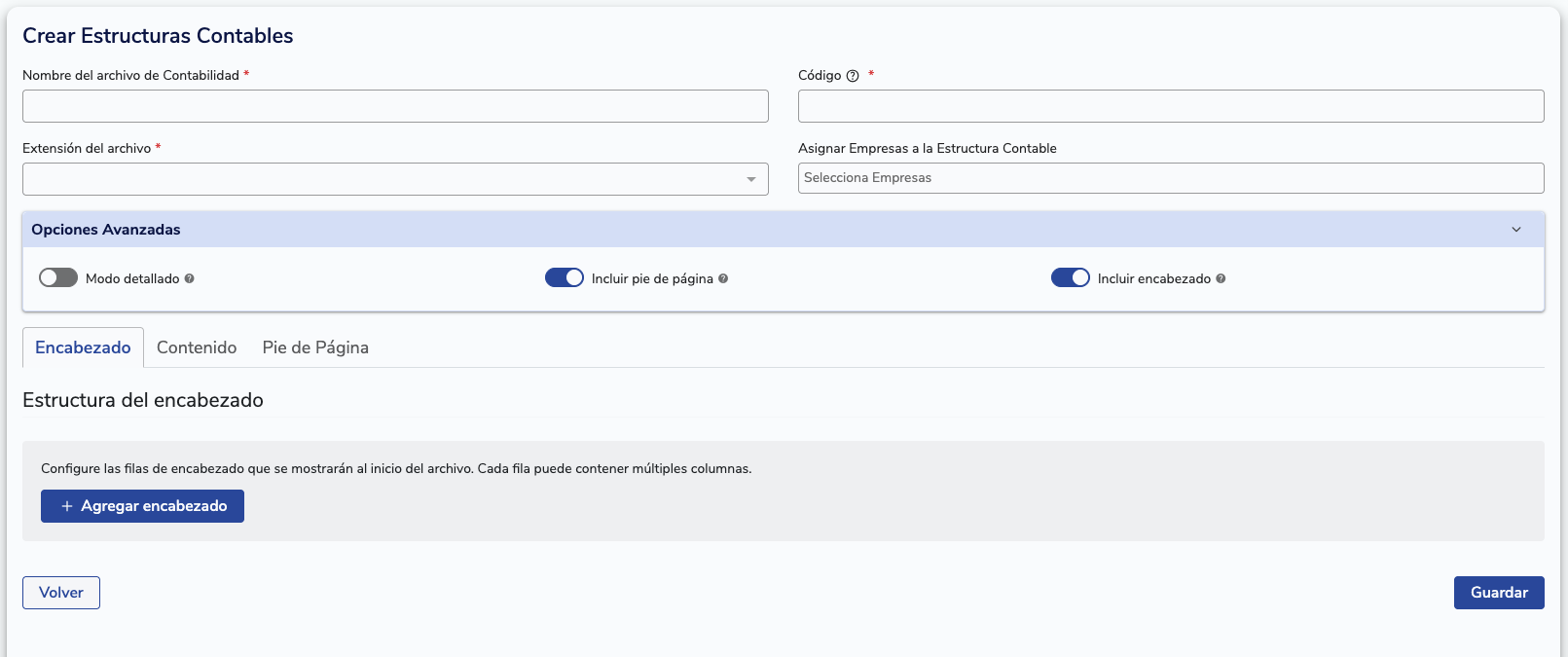The height and width of the screenshot is (657, 1568).
Task: Collapse the Opciones Avanzadas section
Action: [1515, 230]
